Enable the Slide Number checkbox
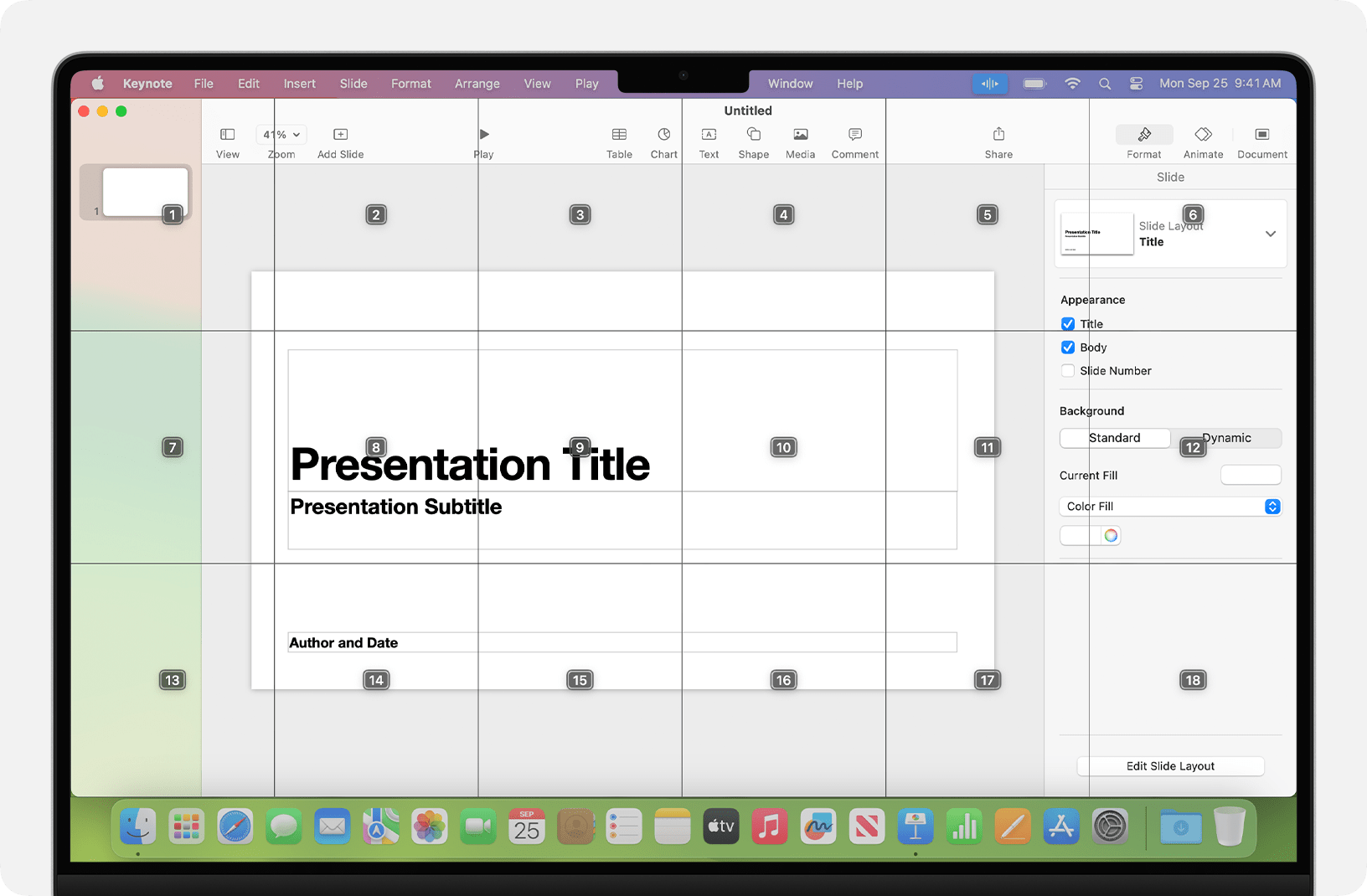This screenshot has width=1367, height=896. (1068, 371)
